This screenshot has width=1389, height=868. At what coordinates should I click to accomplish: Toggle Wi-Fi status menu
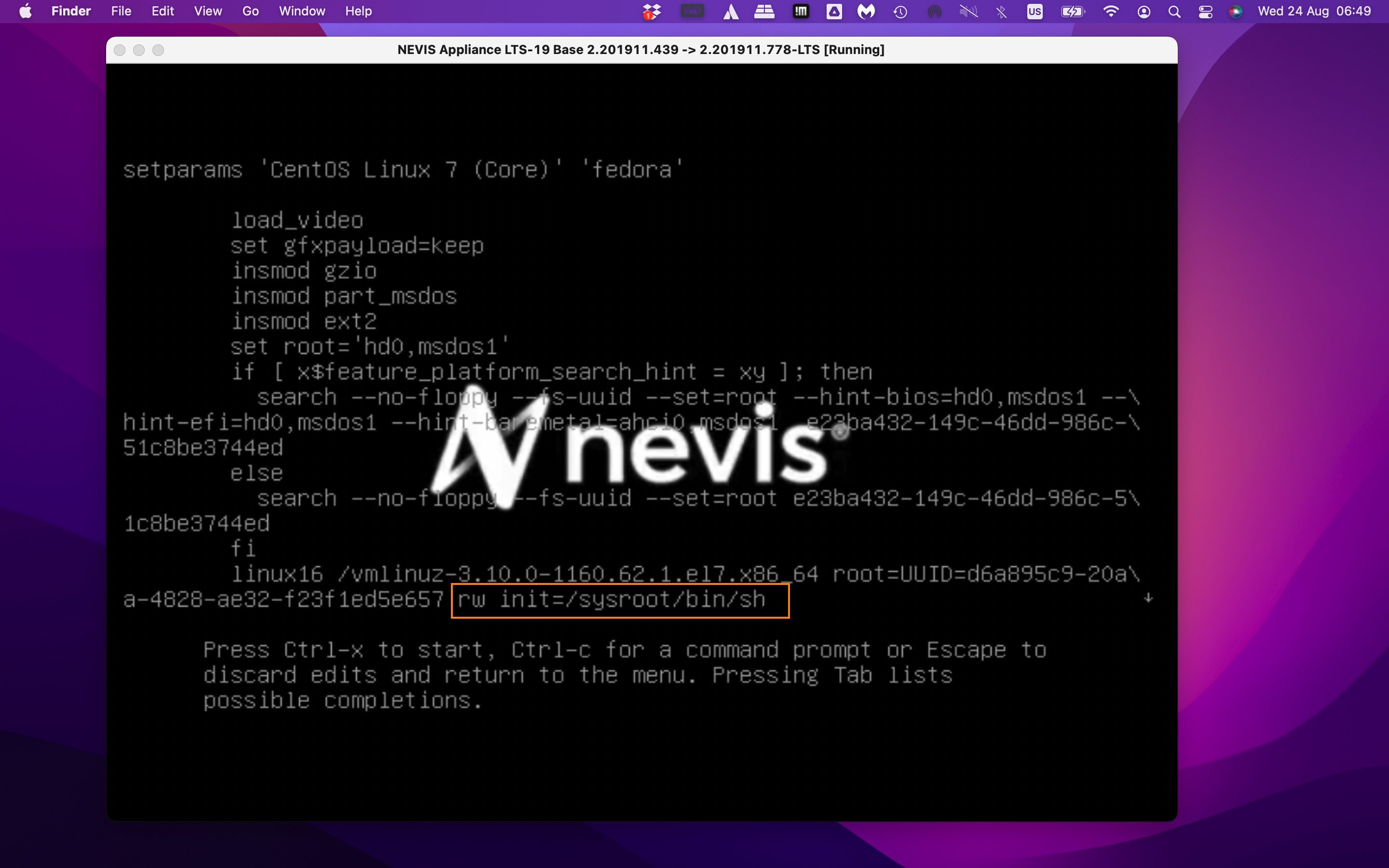(1111, 12)
